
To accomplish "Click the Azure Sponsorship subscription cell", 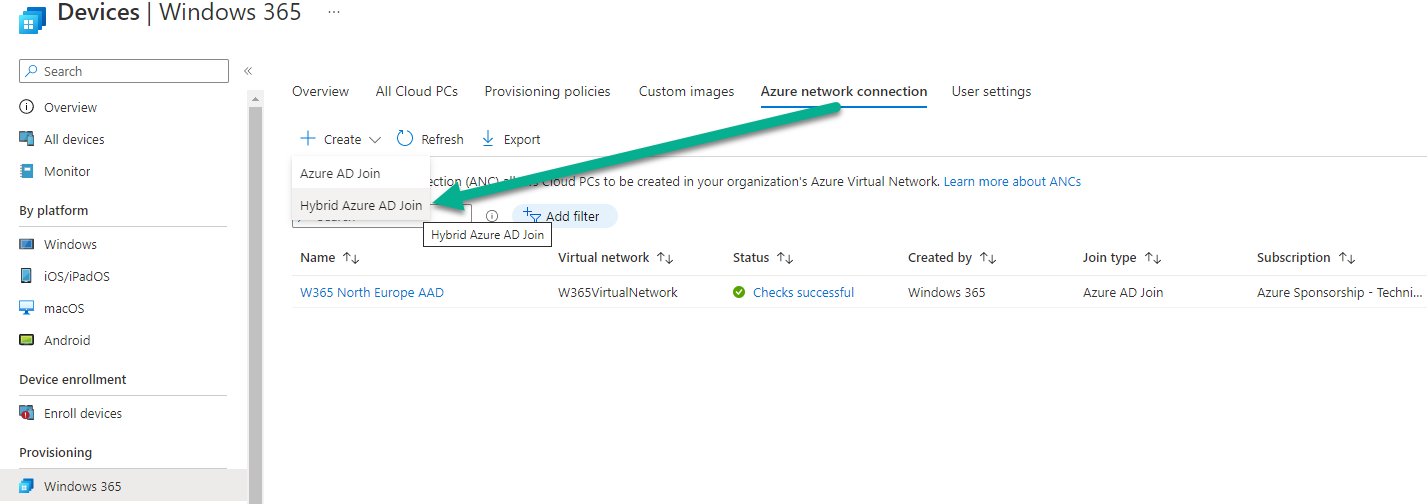I will (x=1339, y=293).
